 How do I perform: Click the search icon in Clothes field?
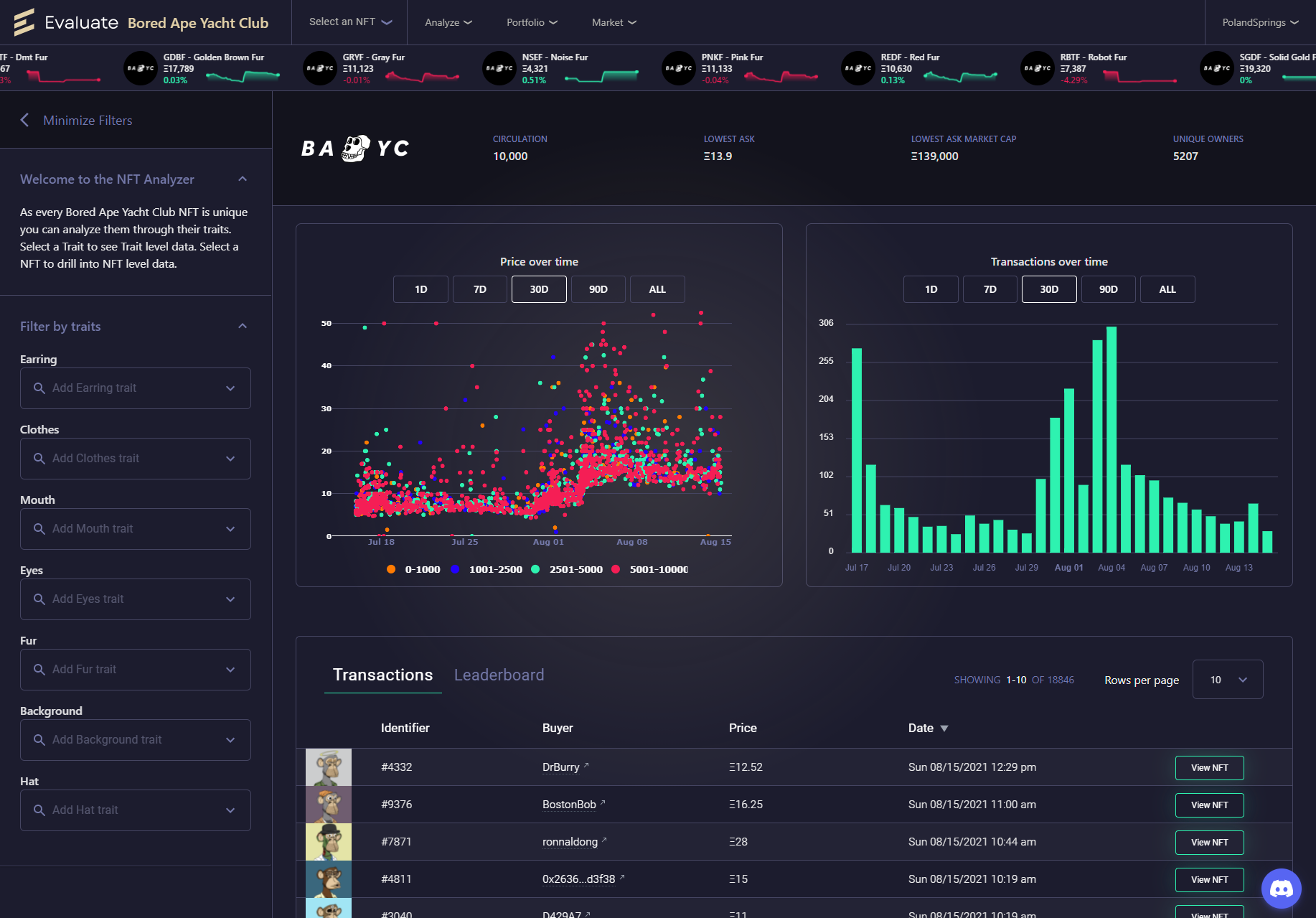pos(39,459)
